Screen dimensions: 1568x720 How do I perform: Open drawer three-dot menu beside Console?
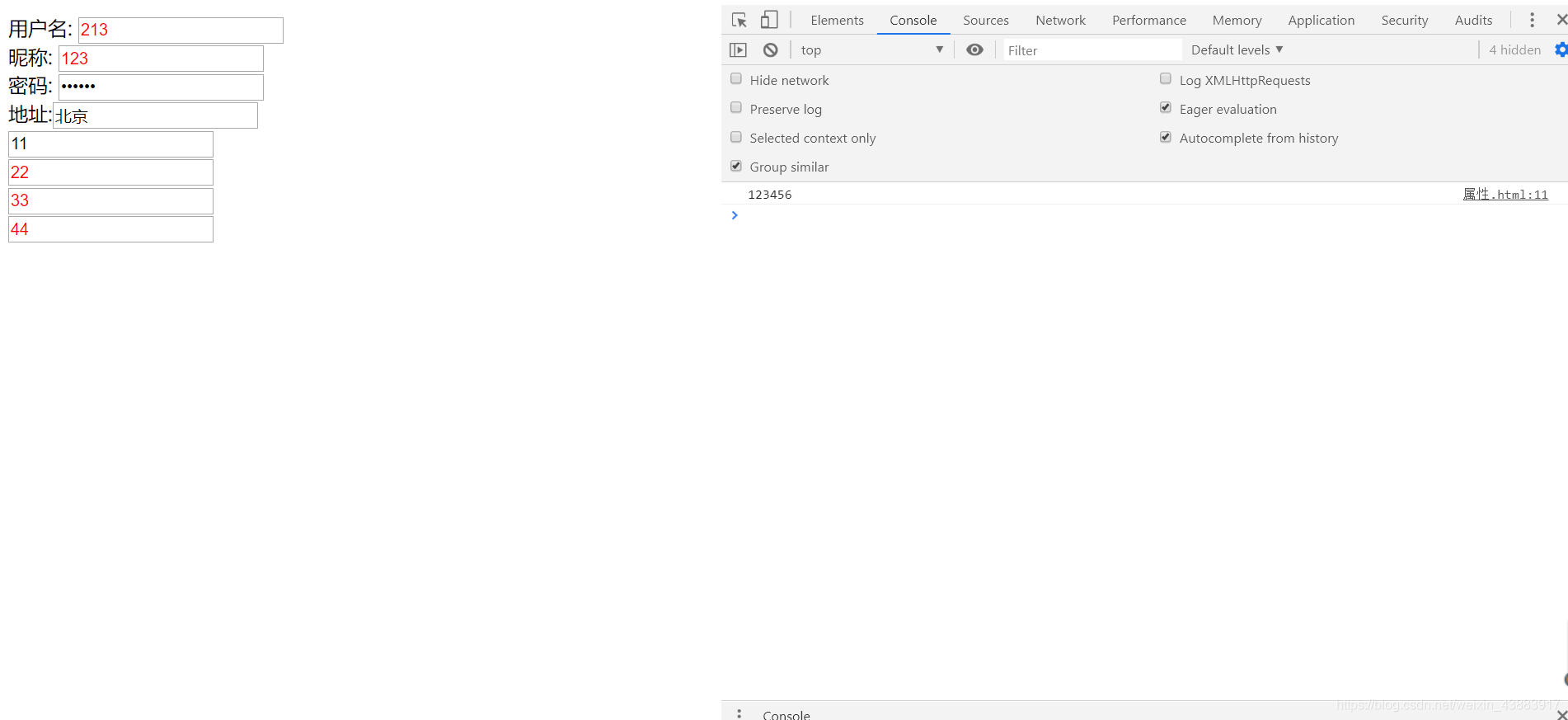click(x=739, y=714)
